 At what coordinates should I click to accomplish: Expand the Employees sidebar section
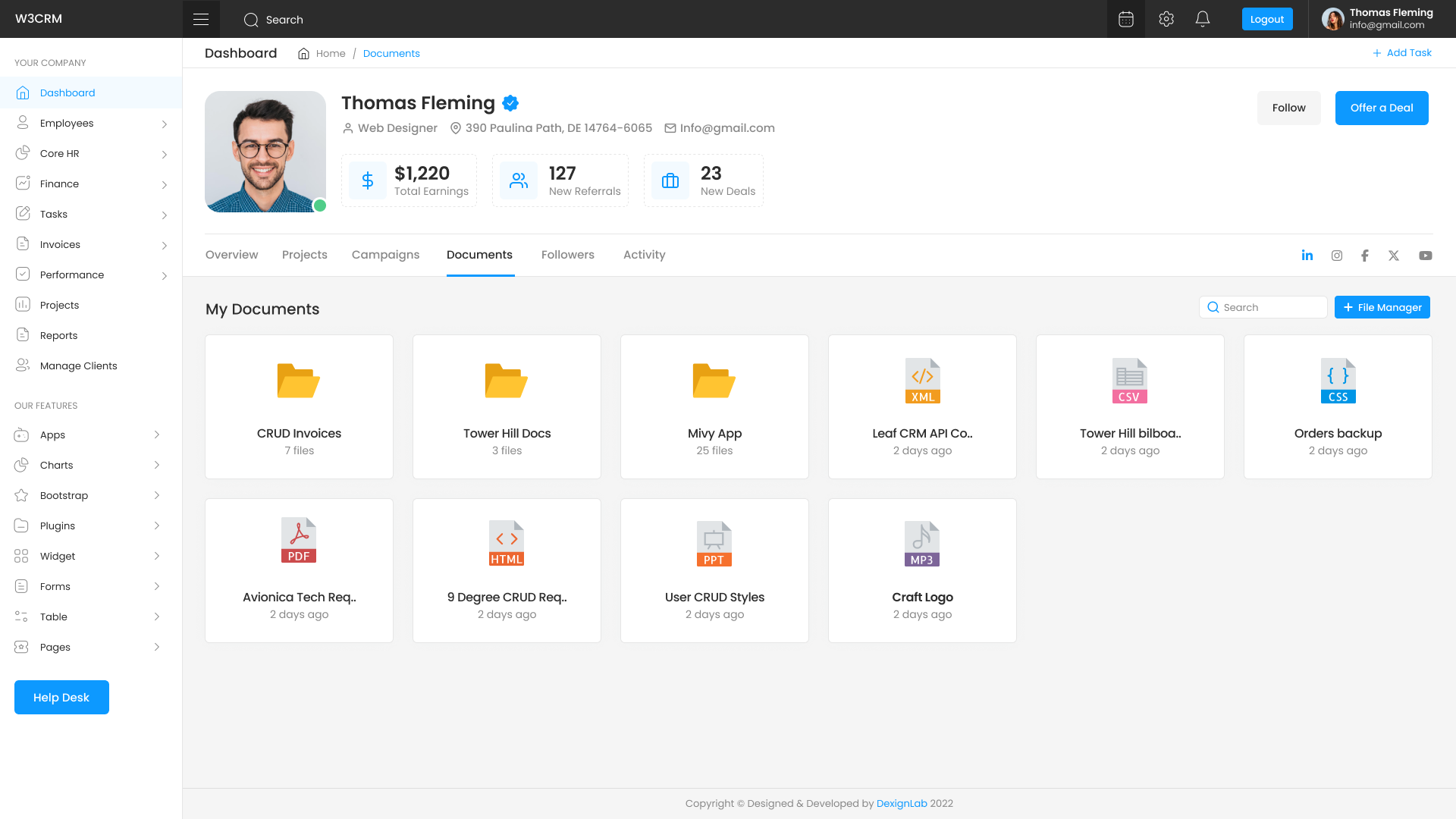67,123
